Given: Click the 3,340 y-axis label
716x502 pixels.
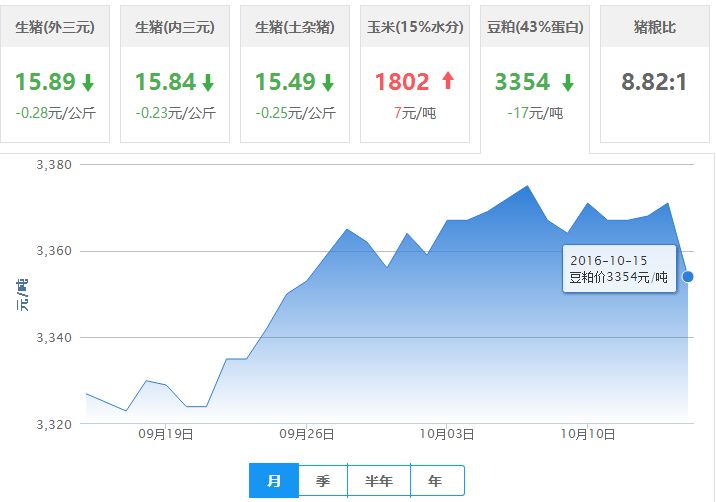Looking at the screenshot, I should 54,338.
